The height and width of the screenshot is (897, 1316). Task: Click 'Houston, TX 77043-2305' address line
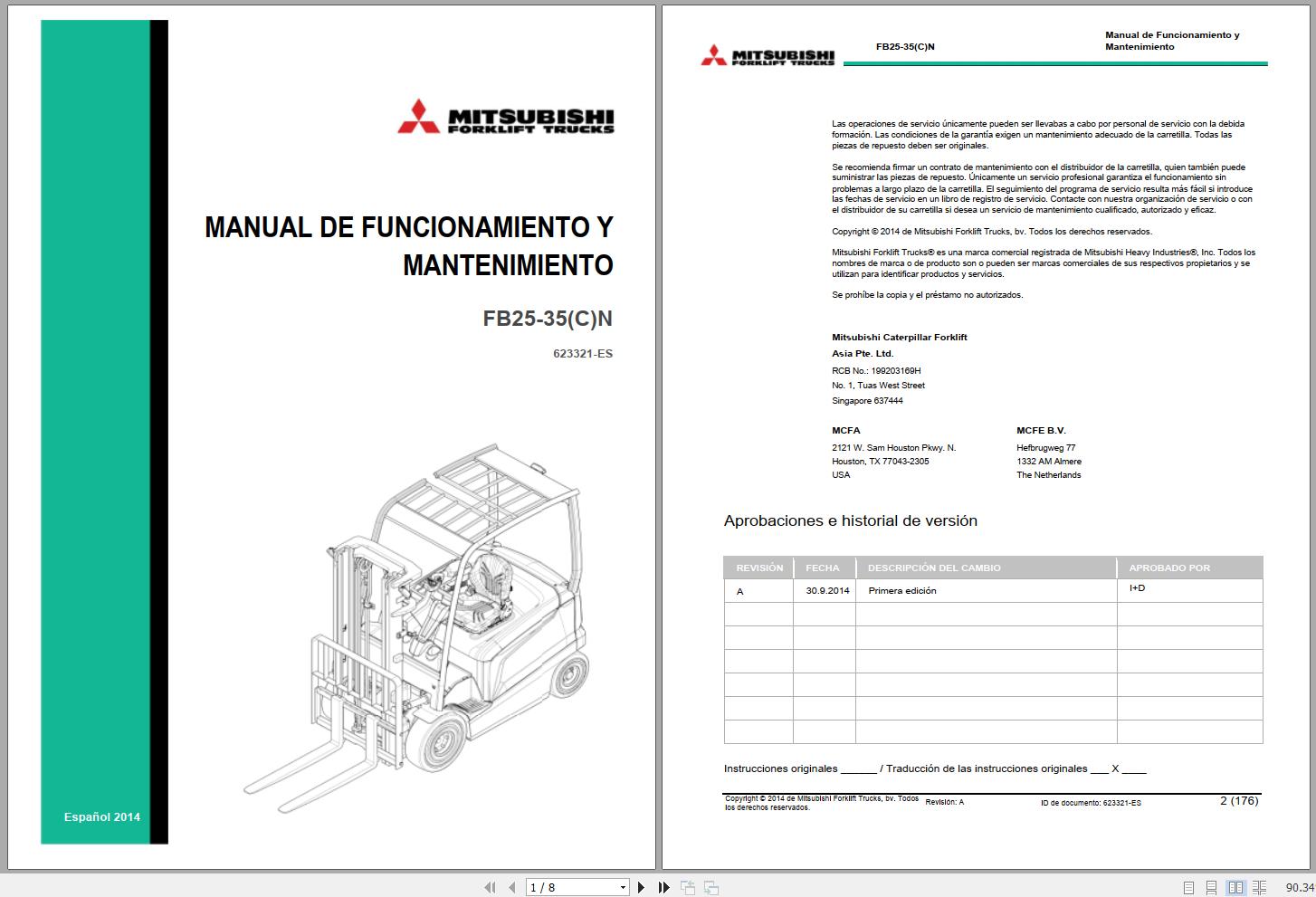[x=881, y=461]
